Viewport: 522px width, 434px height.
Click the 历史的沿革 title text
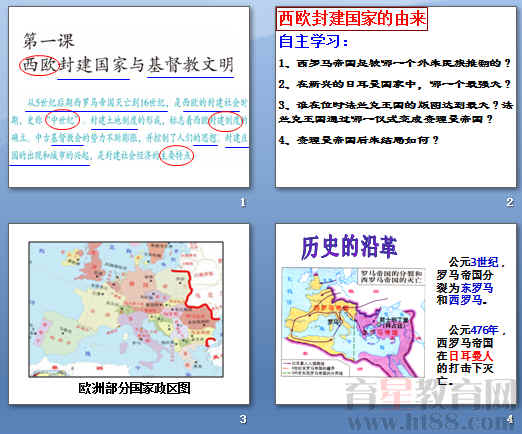coord(349,247)
